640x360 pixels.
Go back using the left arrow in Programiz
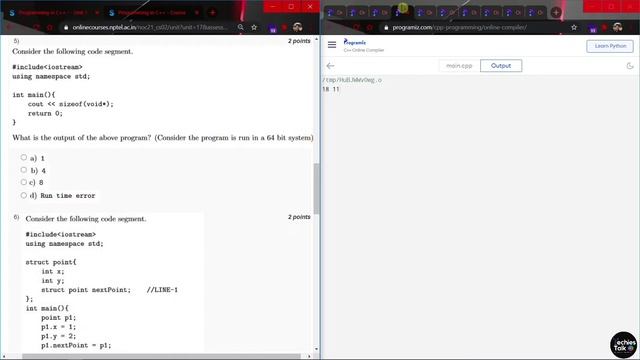330,66
